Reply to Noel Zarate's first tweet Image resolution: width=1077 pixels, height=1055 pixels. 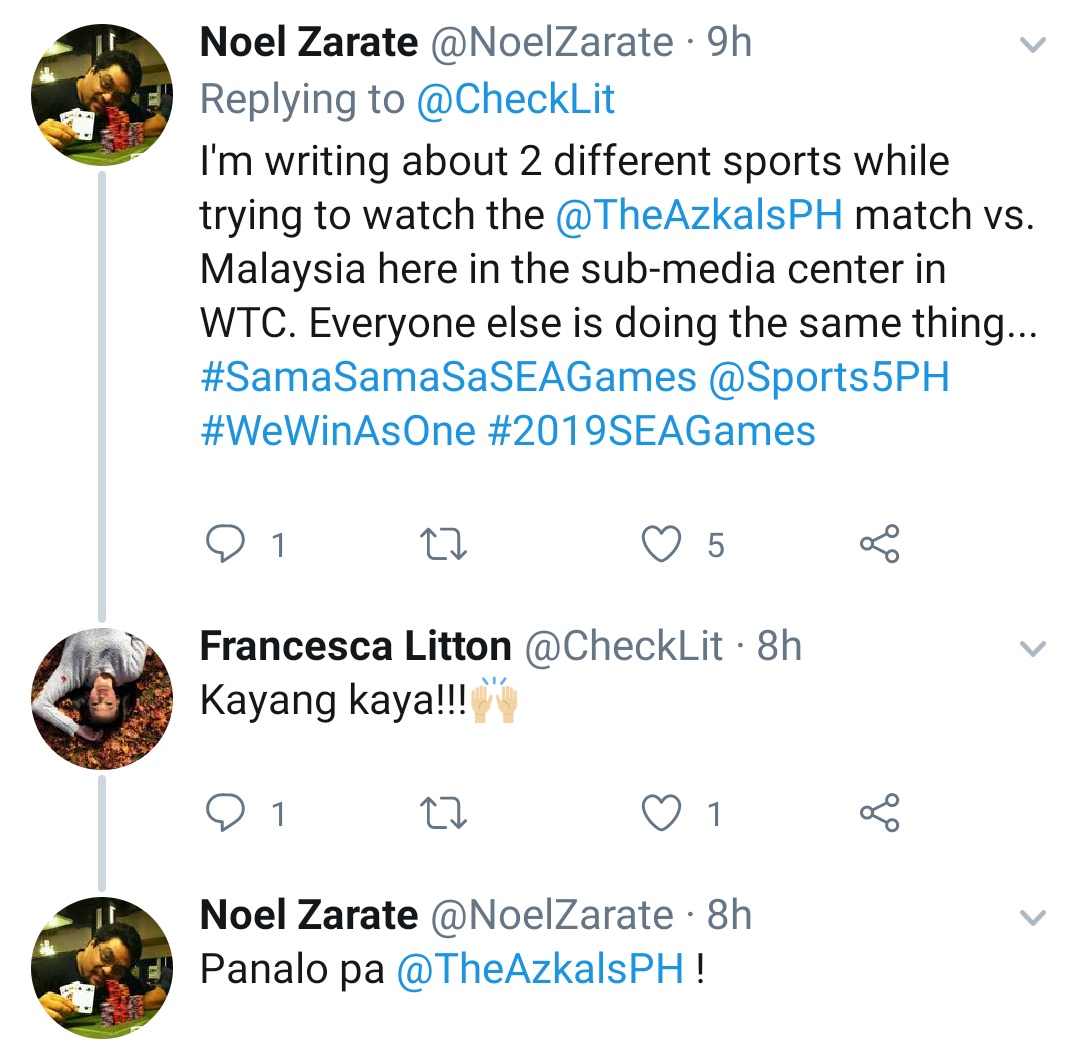[225, 544]
